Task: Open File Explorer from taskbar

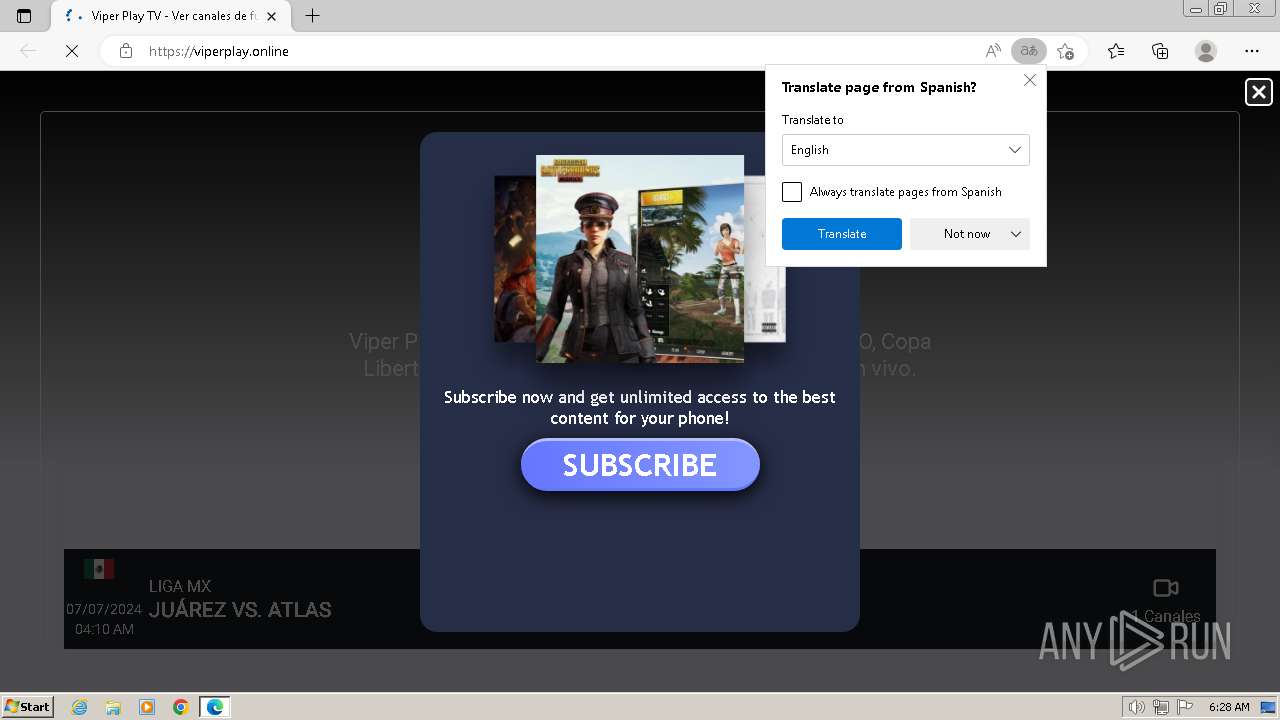Action: [113, 707]
